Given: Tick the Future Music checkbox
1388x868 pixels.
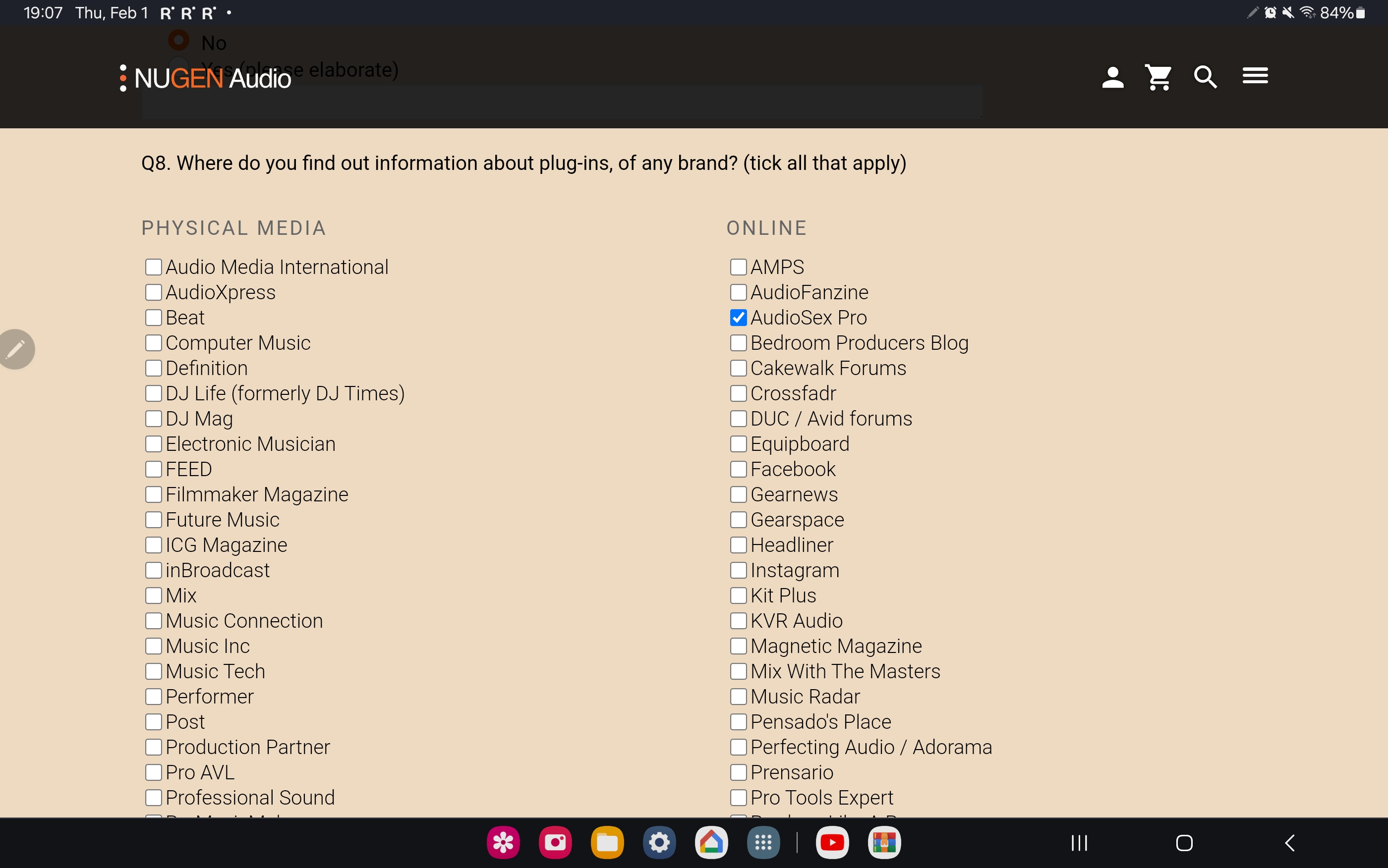Looking at the screenshot, I should pos(153,520).
